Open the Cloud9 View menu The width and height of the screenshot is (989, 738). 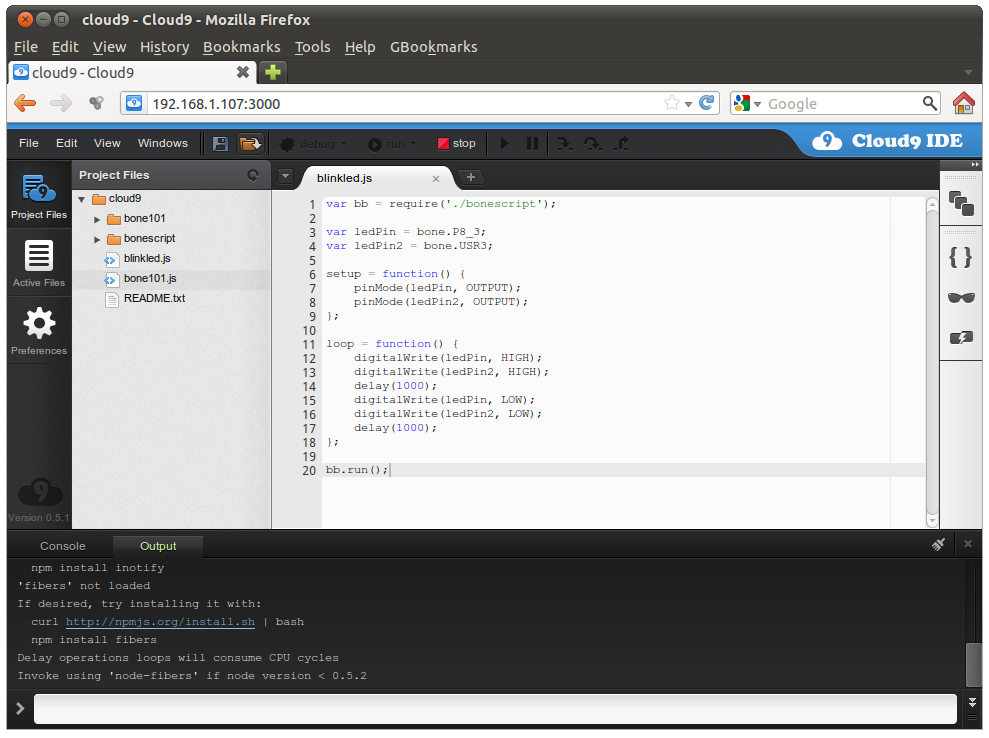click(107, 143)
